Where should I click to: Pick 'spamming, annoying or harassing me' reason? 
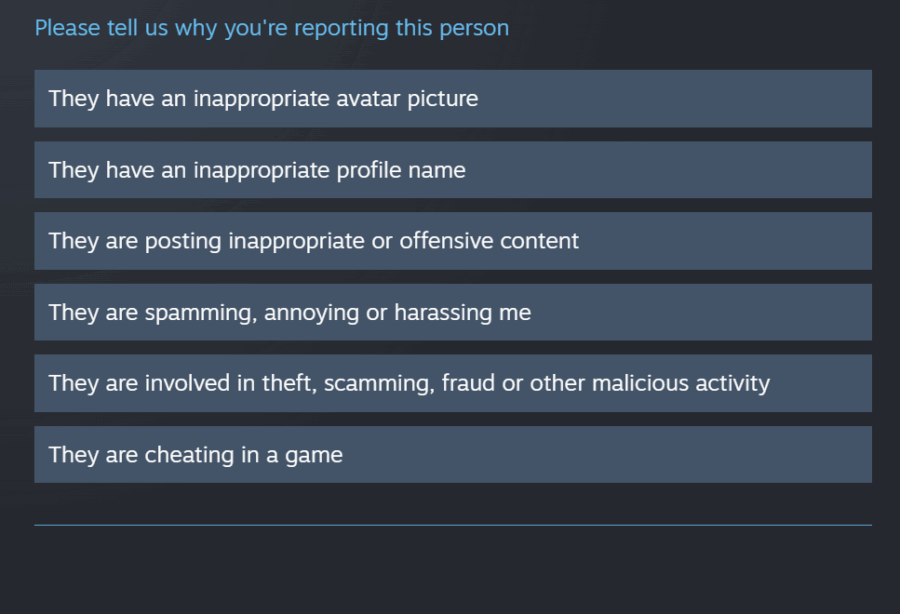[x=452, y=312]
